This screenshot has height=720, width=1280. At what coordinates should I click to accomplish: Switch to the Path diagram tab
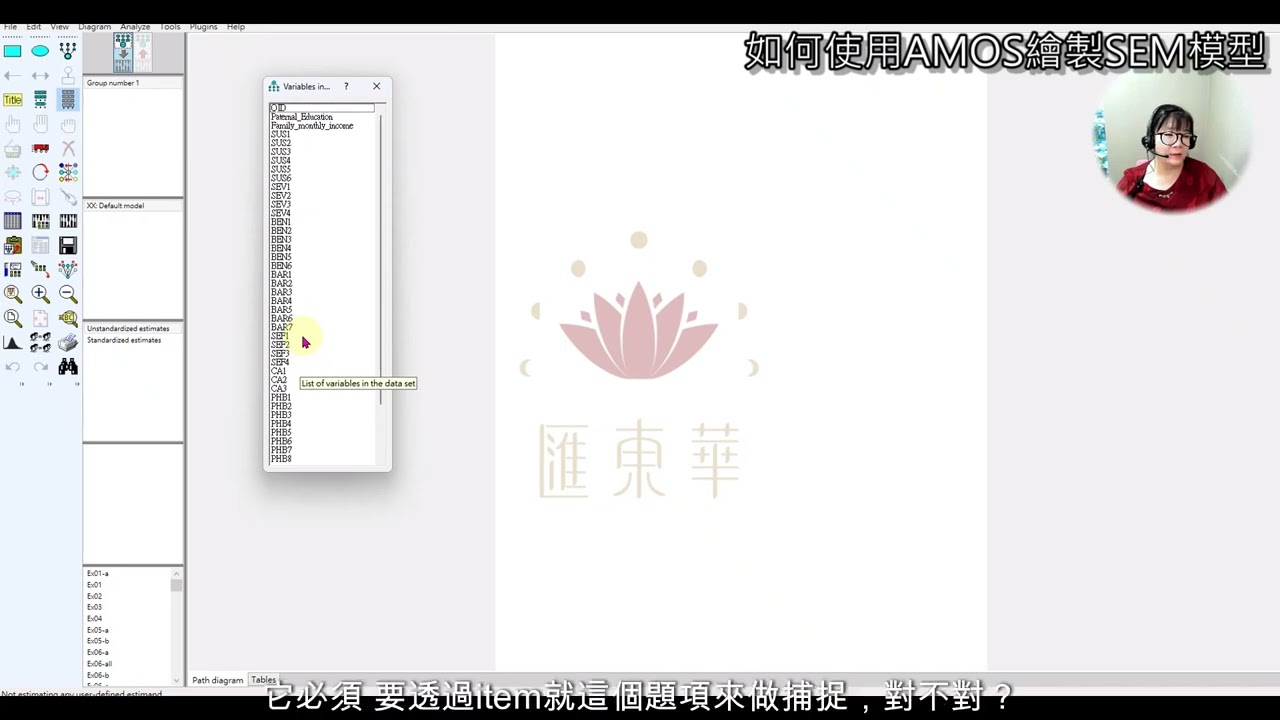tap(218, 680)
